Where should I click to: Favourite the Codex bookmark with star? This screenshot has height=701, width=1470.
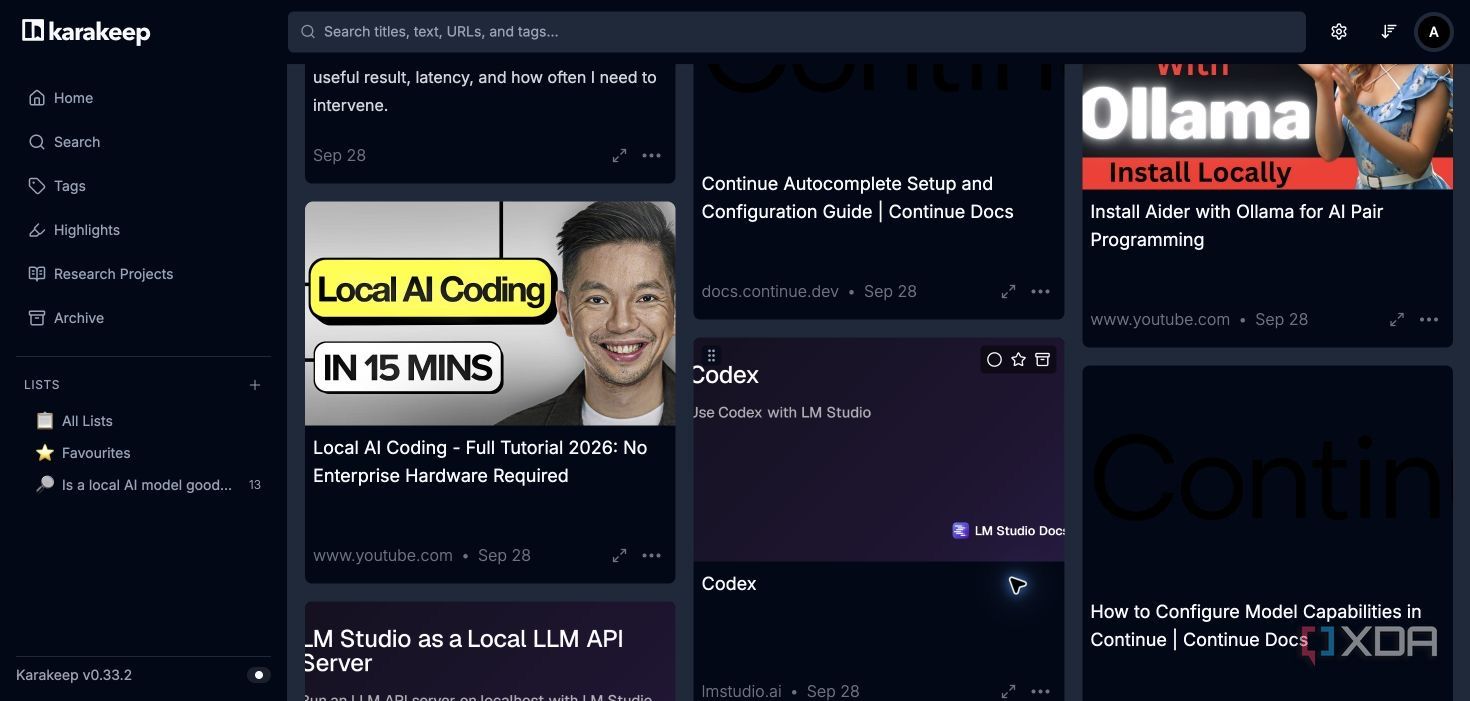1018,360
